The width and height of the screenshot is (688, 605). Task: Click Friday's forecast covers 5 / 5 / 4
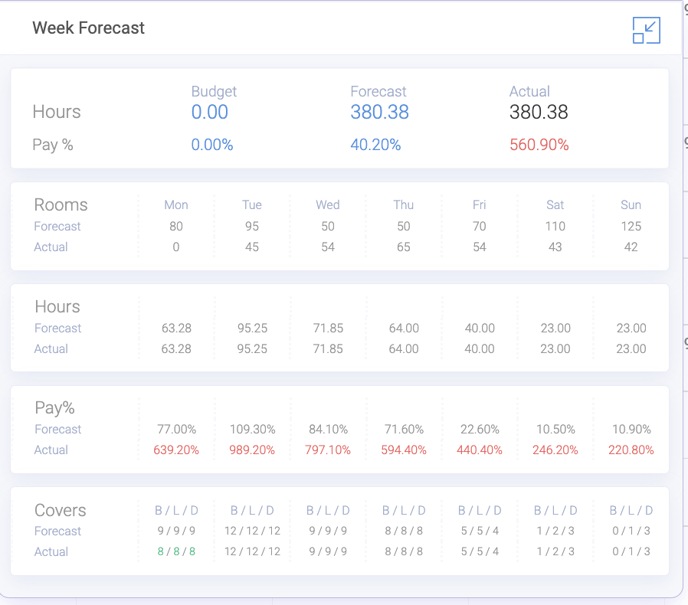(480, 531)
